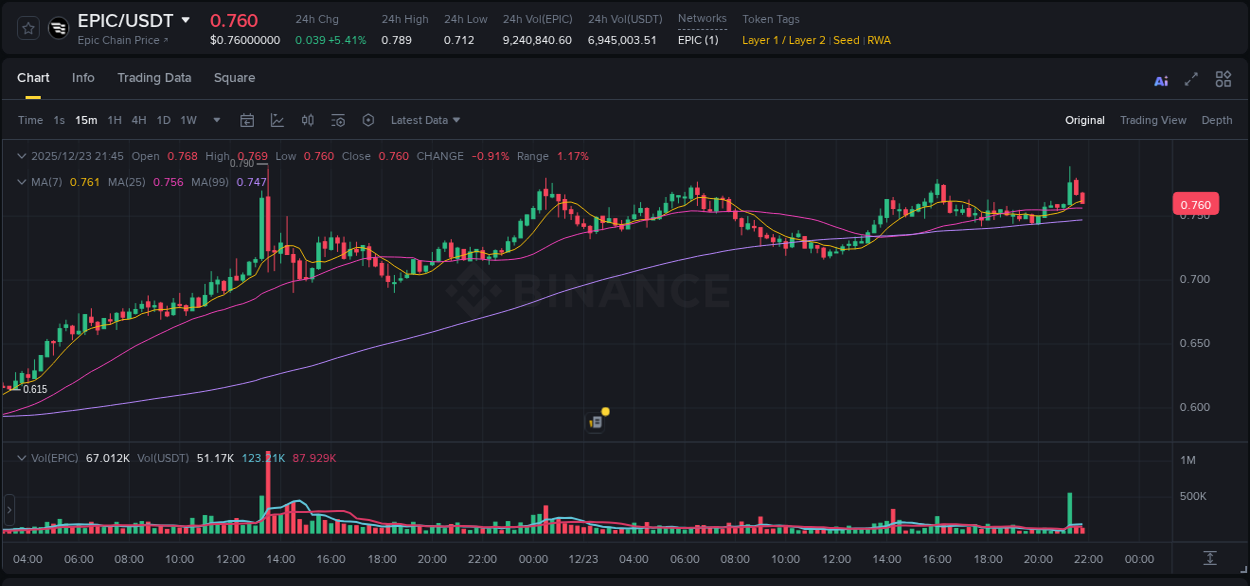Favorite EPIC/USDT with the star icon

coord(26,28)
